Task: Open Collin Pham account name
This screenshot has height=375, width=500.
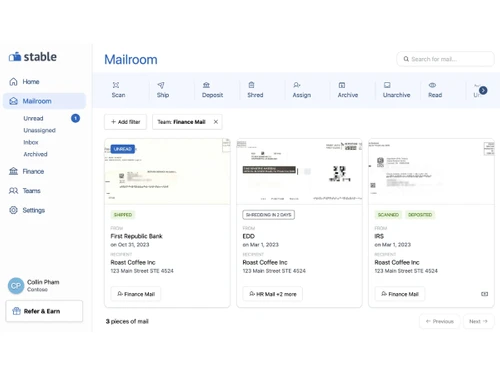Action: pyautogui.click(x=43, y=282)
